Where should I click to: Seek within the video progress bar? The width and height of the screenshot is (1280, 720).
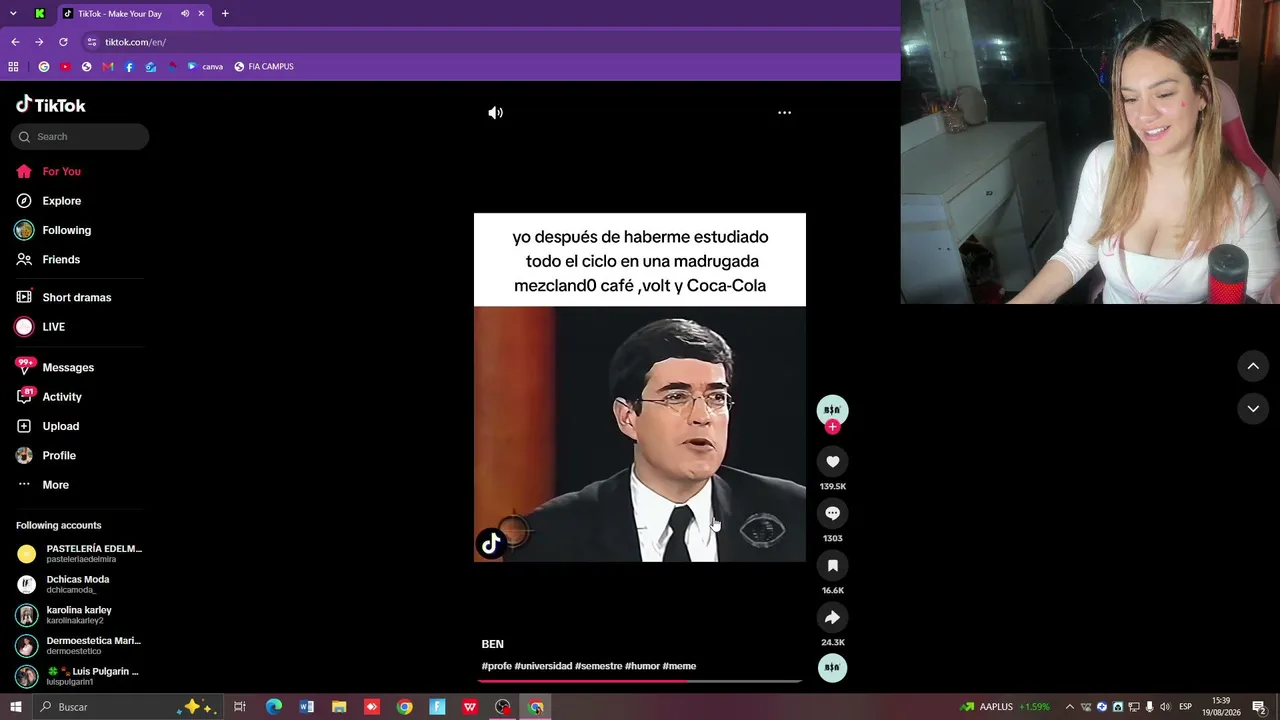640,681
